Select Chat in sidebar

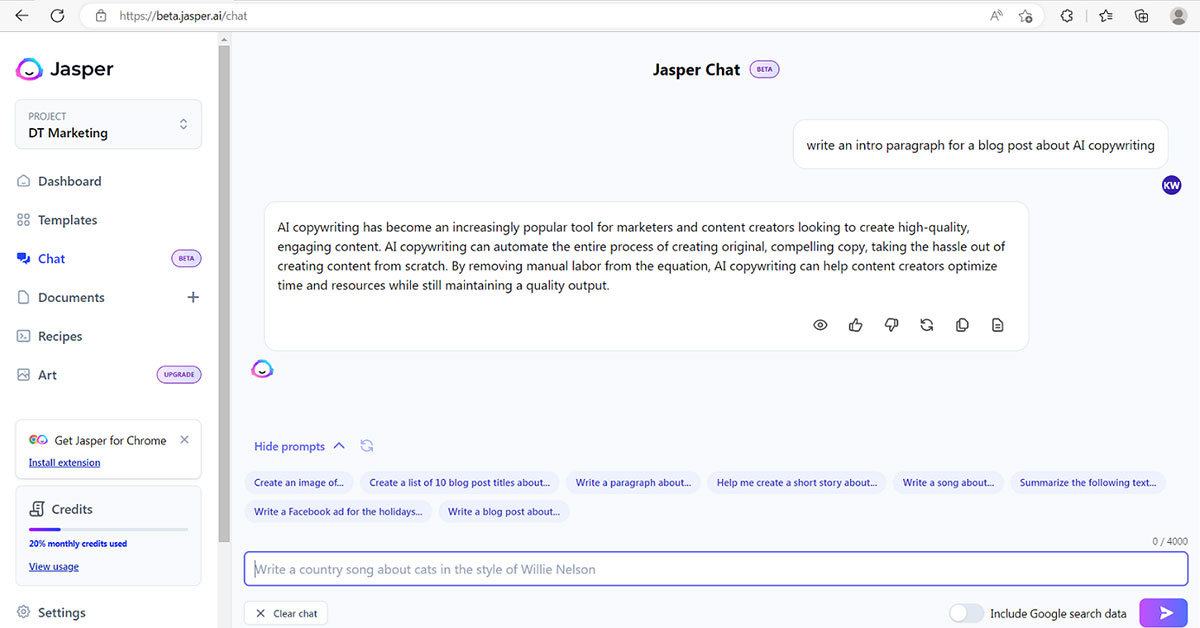coord(42,258)
